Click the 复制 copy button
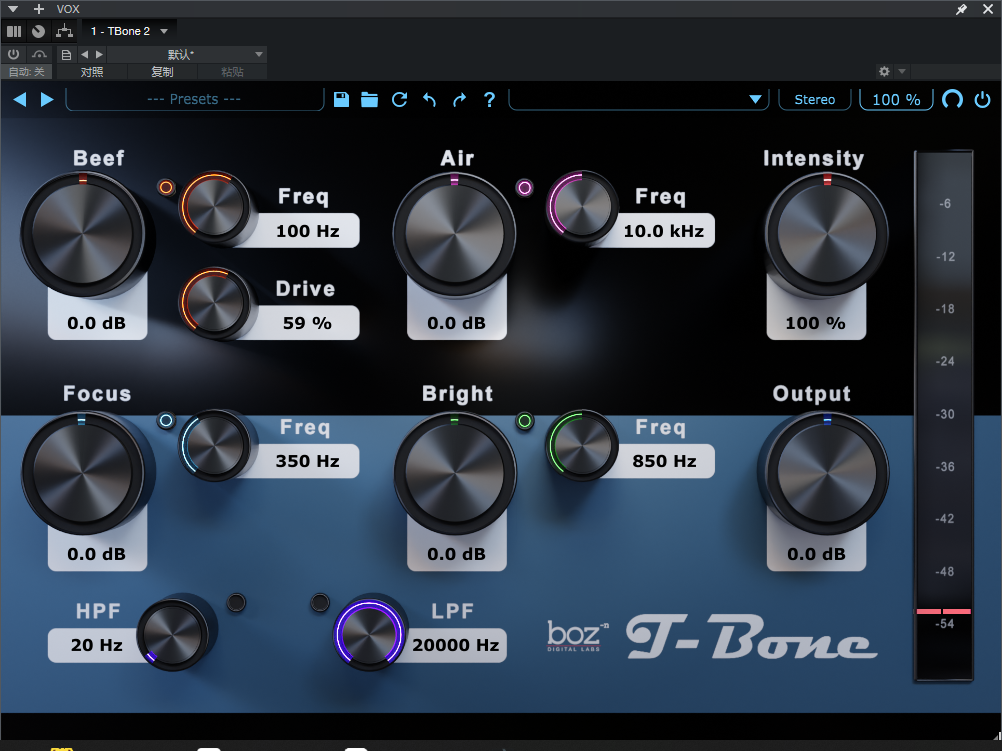 [162, 72]
